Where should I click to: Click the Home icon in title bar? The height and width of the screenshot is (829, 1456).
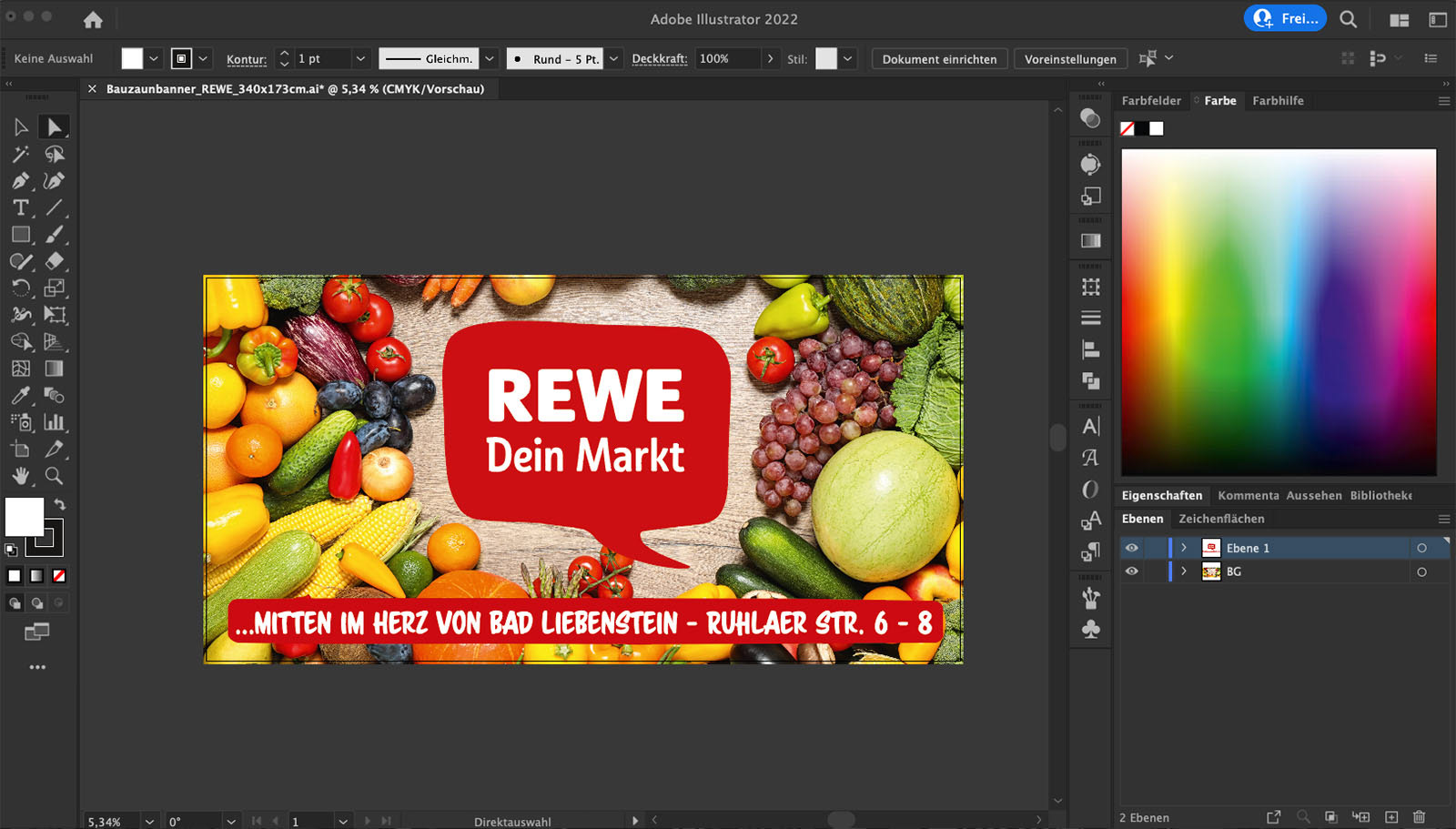[x=93, y=19]
